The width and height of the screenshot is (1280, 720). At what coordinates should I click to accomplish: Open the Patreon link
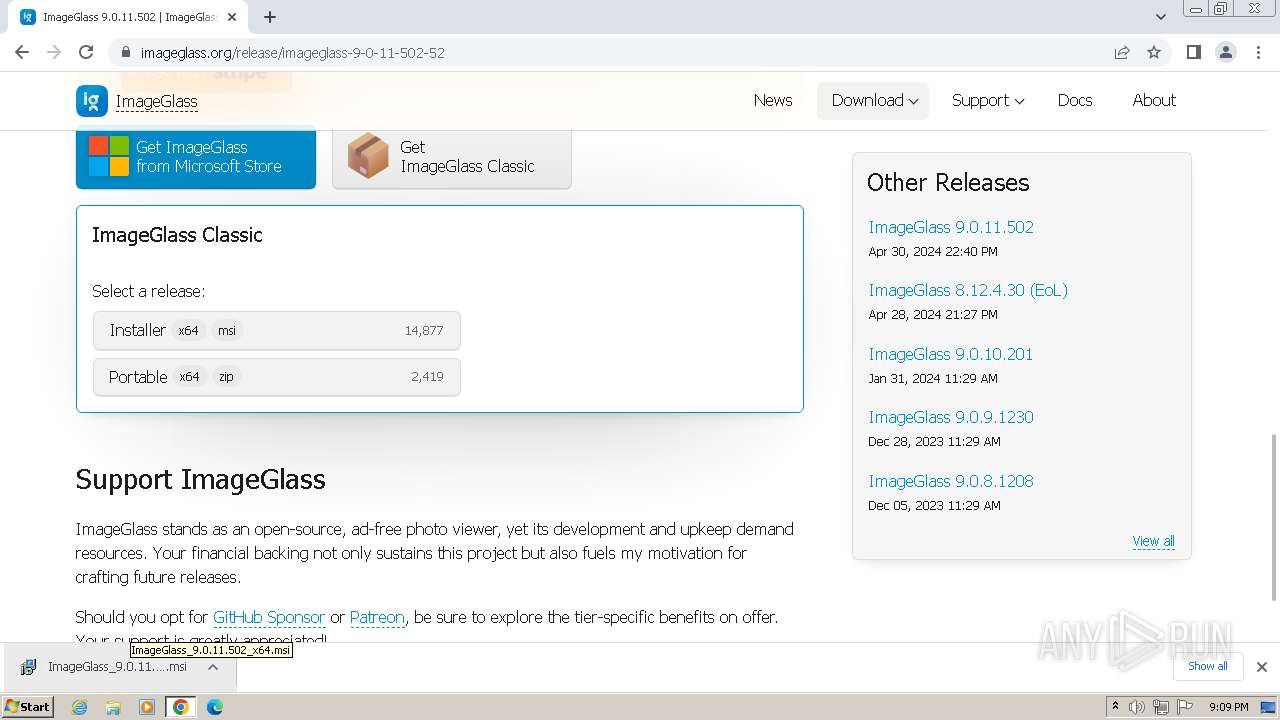(x=377, y=617)
